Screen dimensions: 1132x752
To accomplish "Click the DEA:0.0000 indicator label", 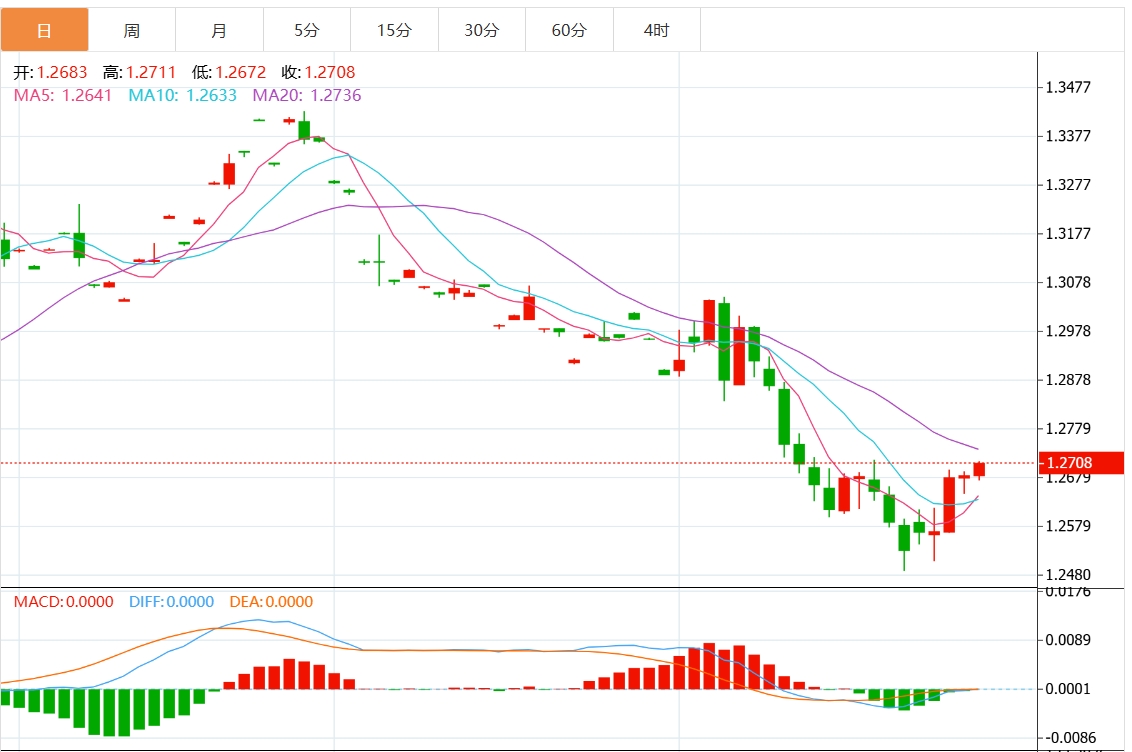I will click(x=271, y=602).
